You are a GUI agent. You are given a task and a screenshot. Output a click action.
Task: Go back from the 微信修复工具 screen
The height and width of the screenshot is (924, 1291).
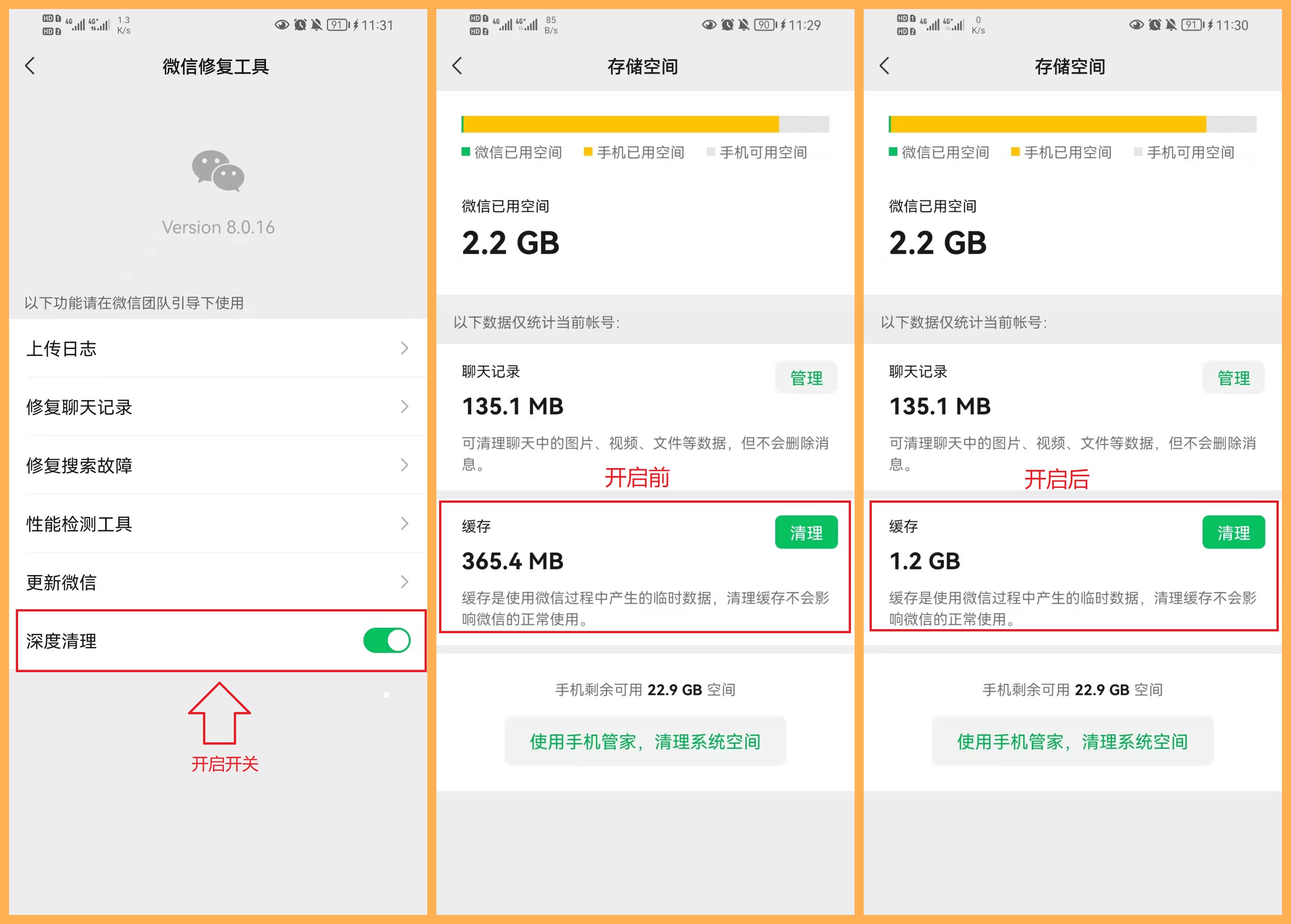30,66
